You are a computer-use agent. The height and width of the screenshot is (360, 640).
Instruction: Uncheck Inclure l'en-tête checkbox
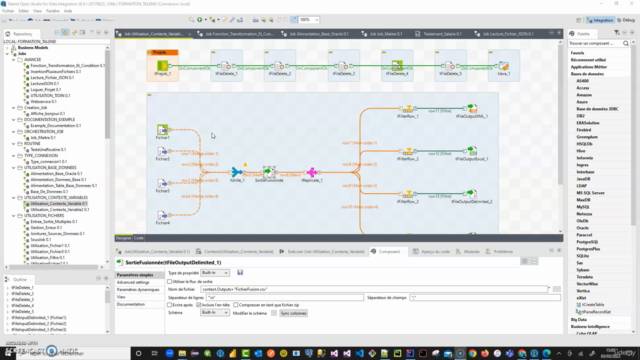tap(199, 305)
